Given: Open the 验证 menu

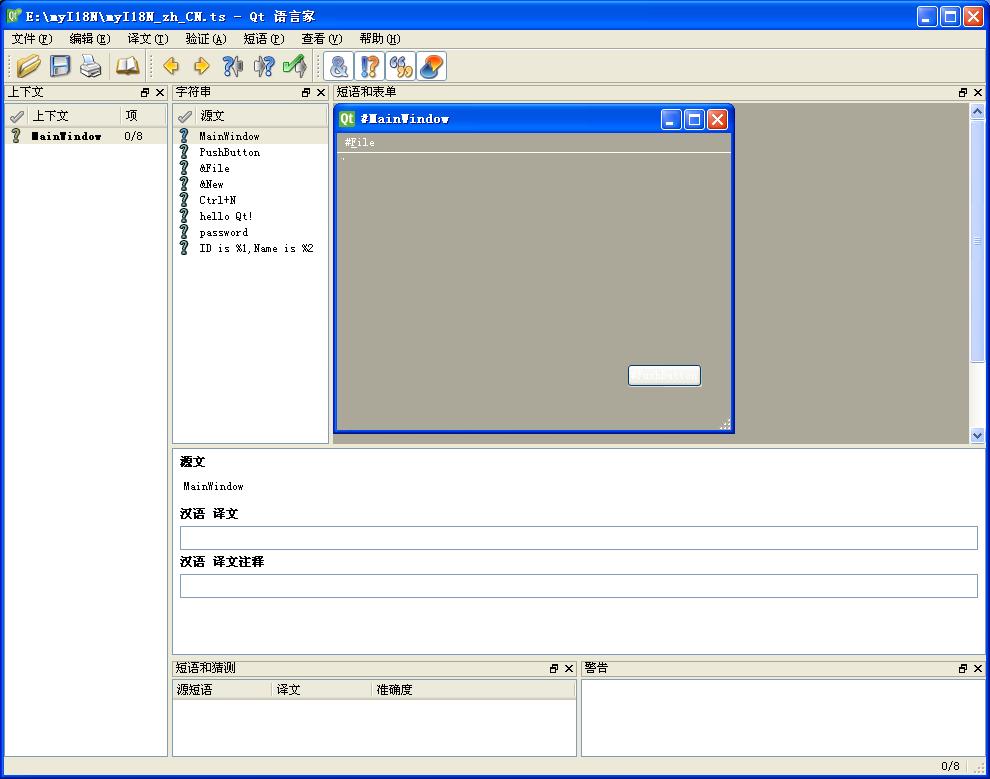Looking at the screenshot, I should 205,39.
